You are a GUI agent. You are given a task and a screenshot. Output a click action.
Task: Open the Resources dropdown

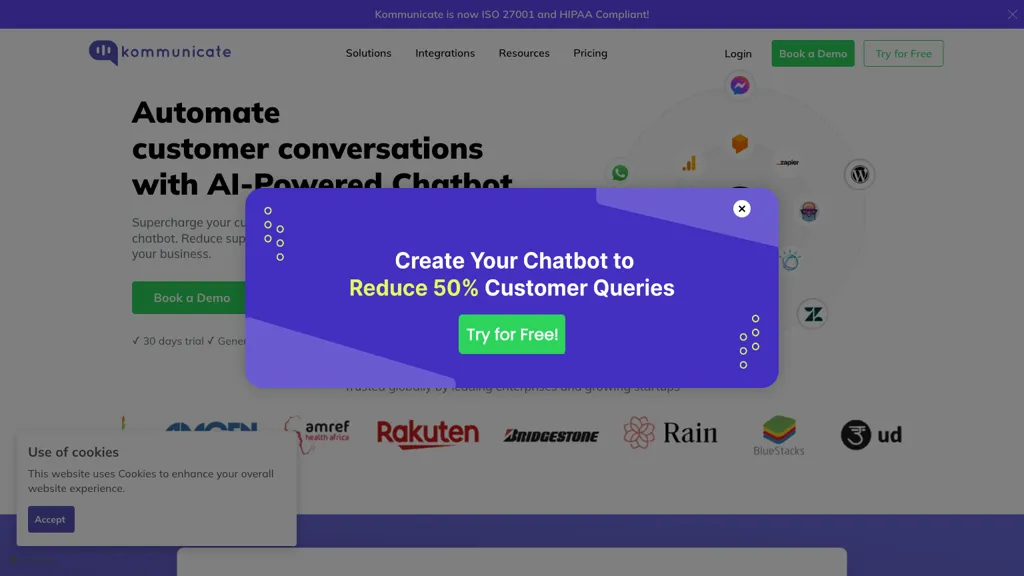pos(524,53)
